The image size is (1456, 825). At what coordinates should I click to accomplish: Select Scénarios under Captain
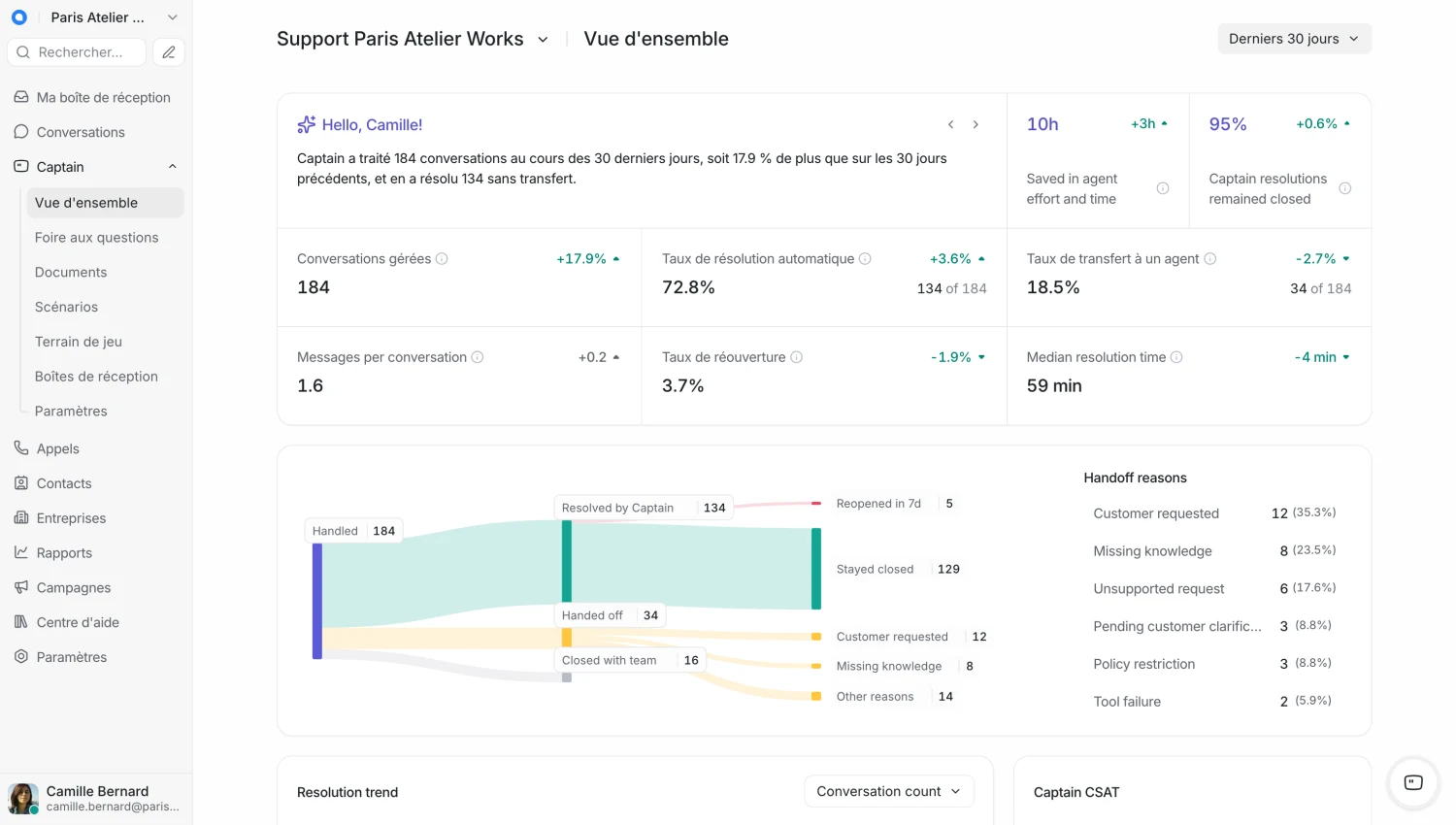[x=105, y=307]
